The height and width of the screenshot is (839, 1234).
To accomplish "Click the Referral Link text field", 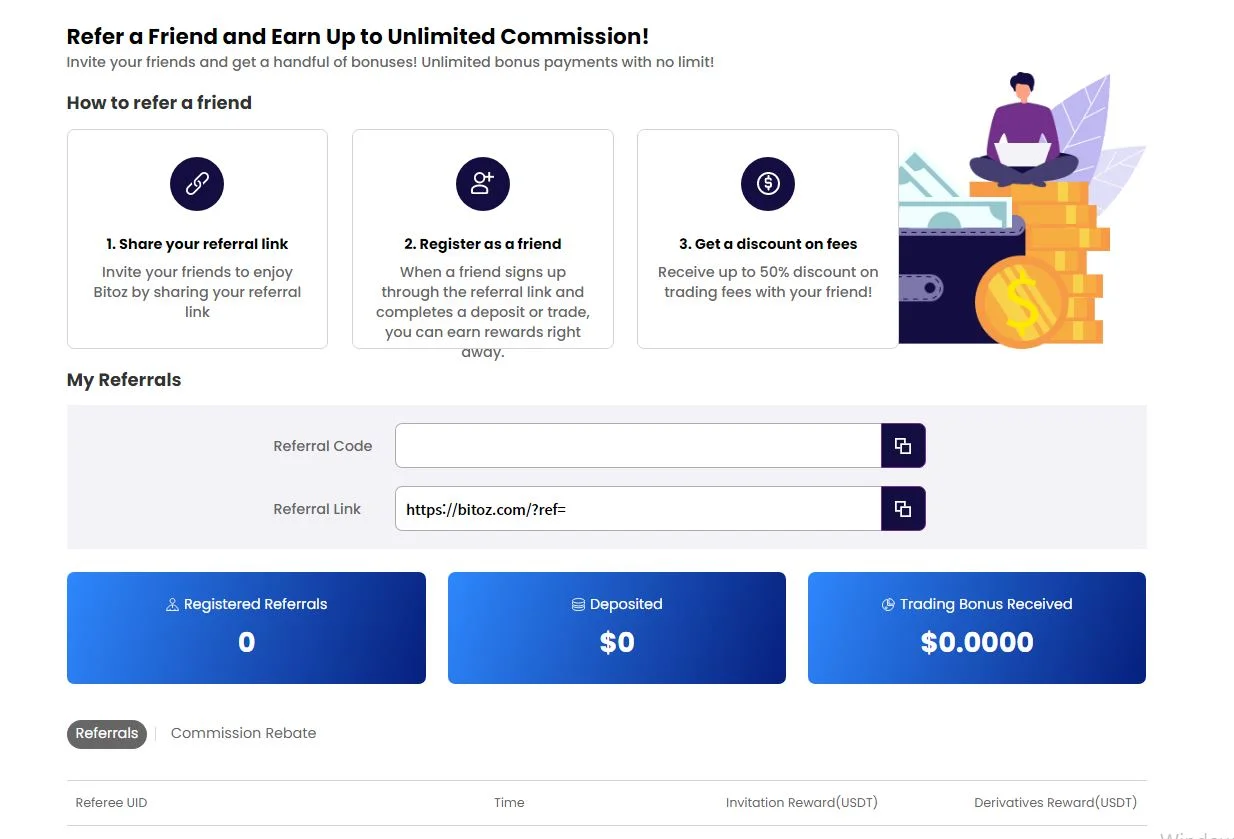I will 638,509.
